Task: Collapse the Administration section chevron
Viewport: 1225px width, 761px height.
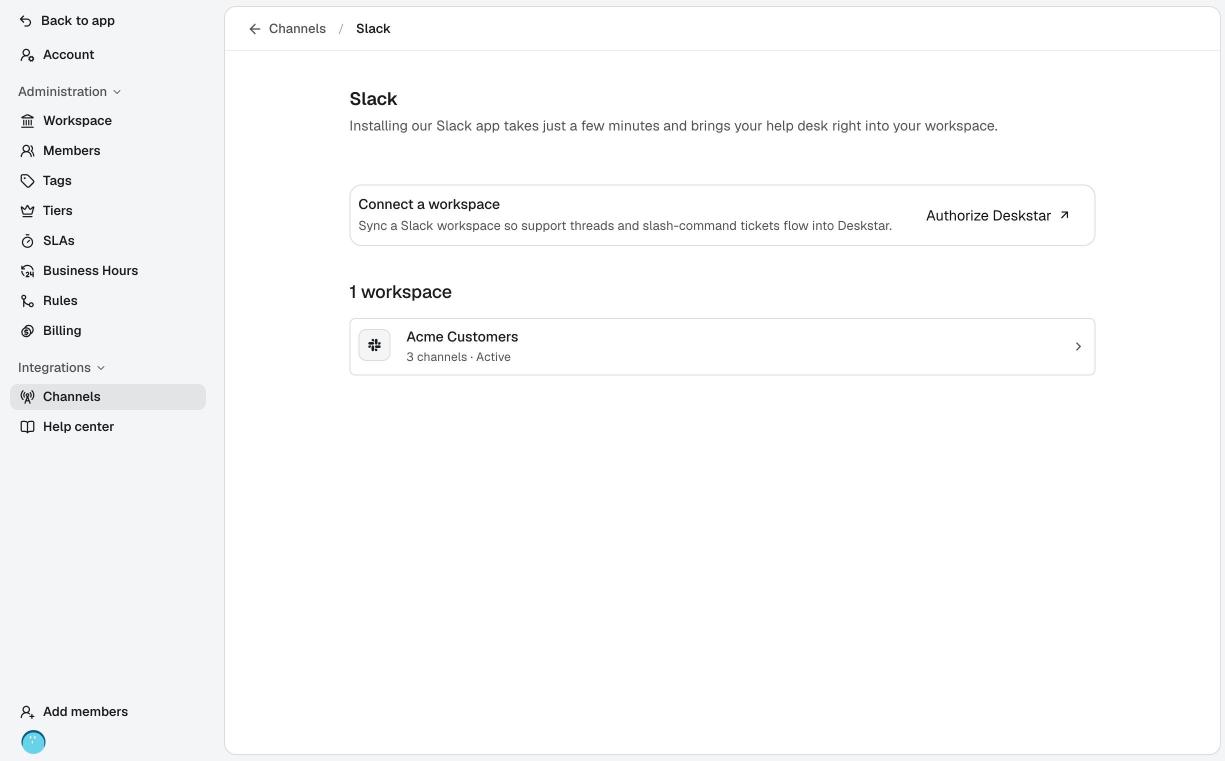Action: (117, 92)
